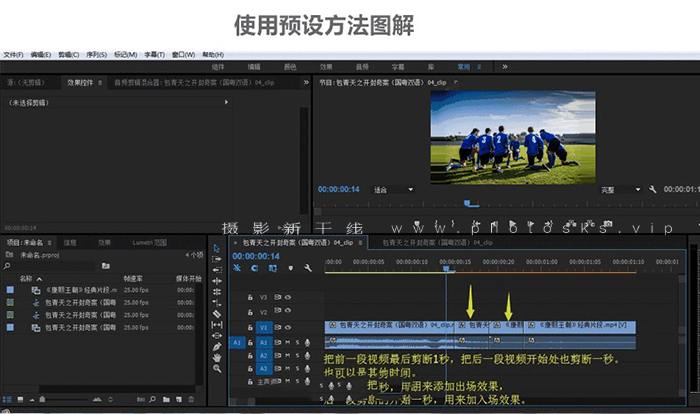This screenshot has height=414, width=700.
Task: Open the 标记(M) menu
Action: tap(125, 54)
